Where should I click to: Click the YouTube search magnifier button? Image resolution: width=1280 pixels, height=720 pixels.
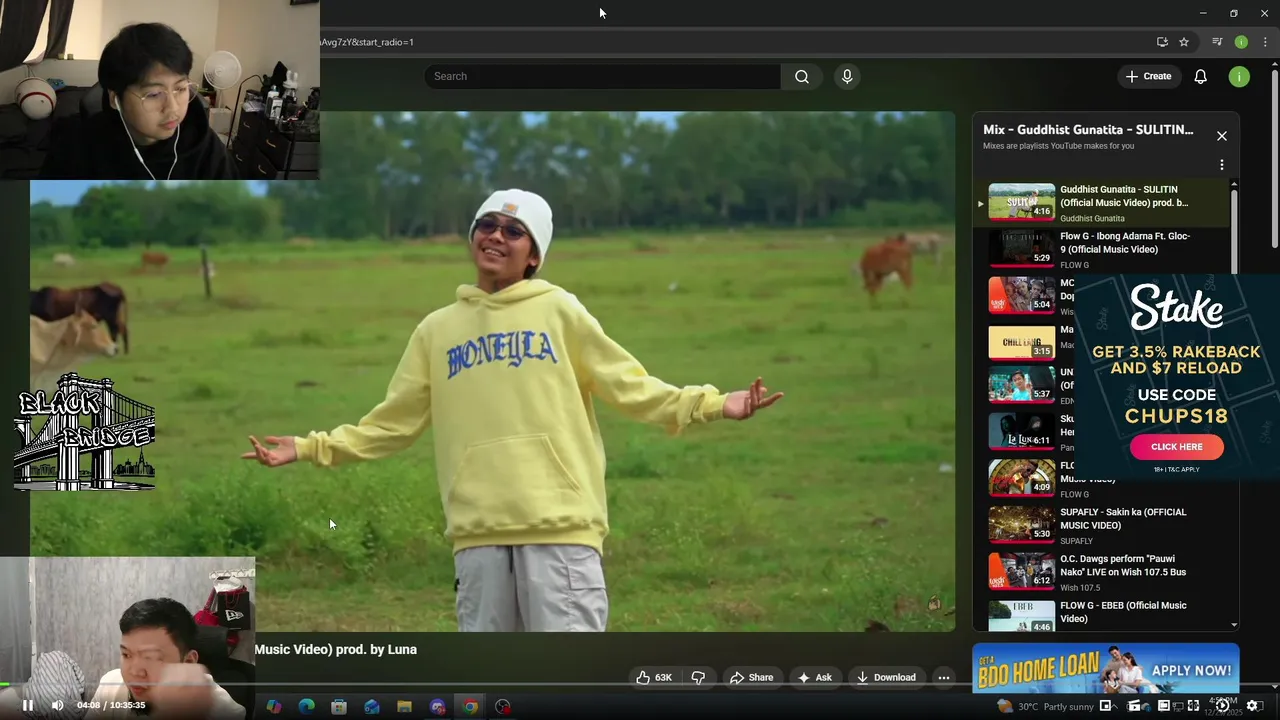[x=802, y=76]
